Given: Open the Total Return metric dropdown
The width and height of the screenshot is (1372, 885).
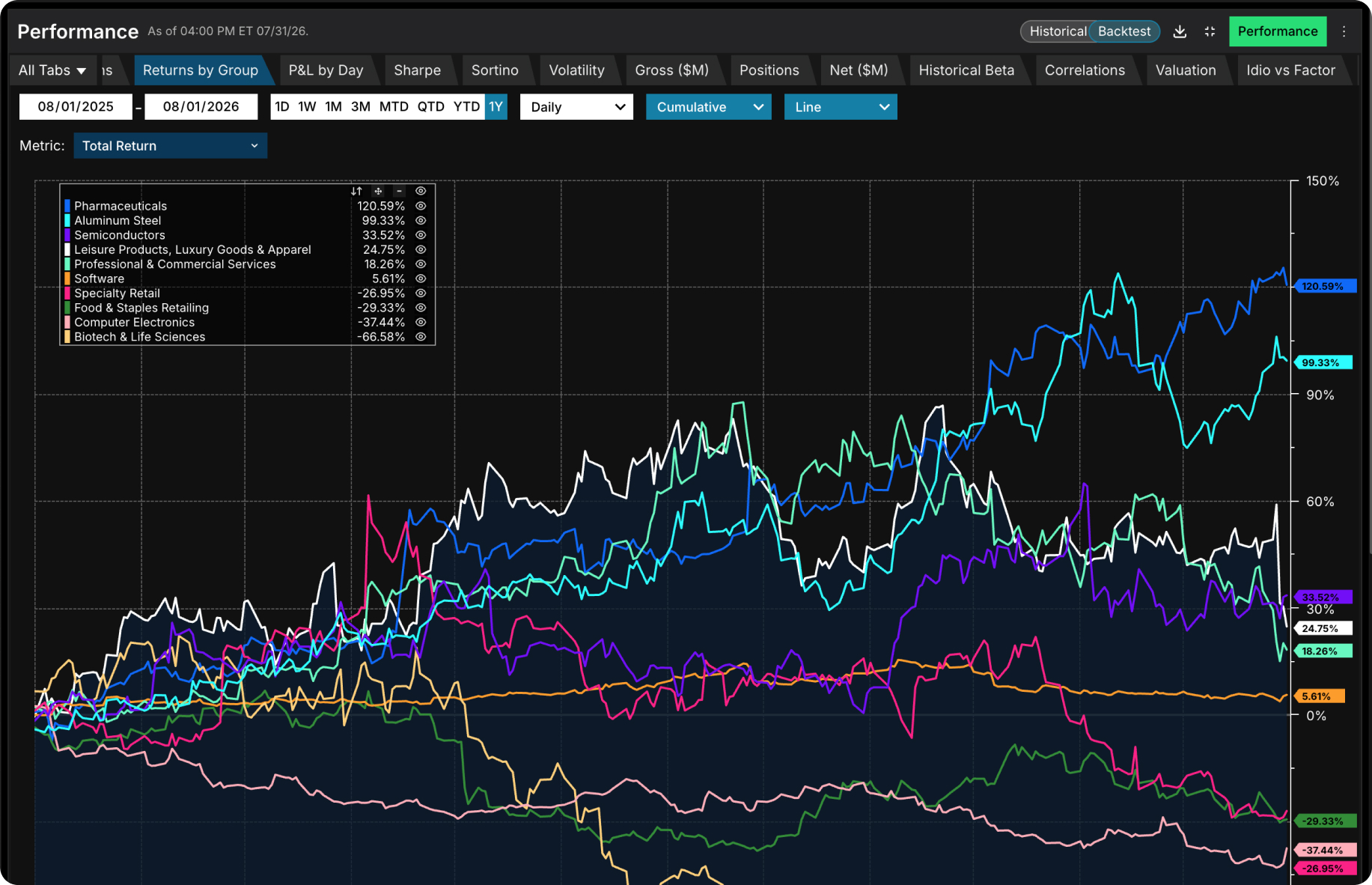Looking at the screenshot, I should click(170, 146).
